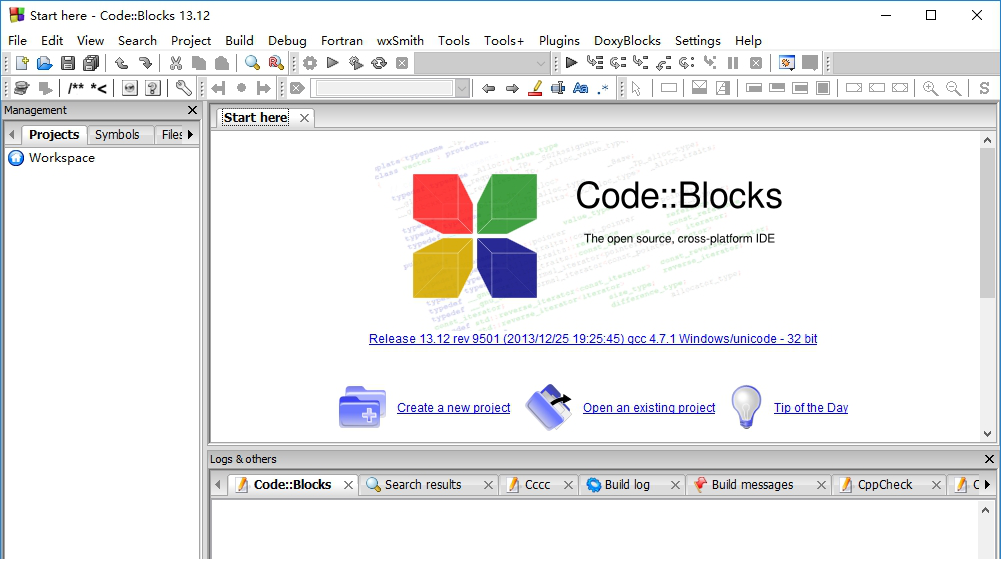Click the jump back arrow icon
The image size is (1001, 581).
(x=488, y=88)
